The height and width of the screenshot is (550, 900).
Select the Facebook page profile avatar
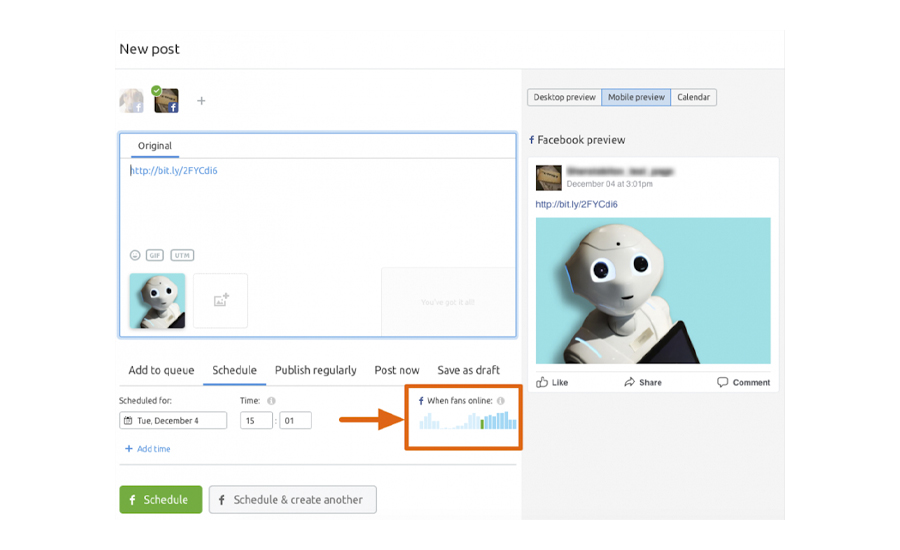point(166,101)
